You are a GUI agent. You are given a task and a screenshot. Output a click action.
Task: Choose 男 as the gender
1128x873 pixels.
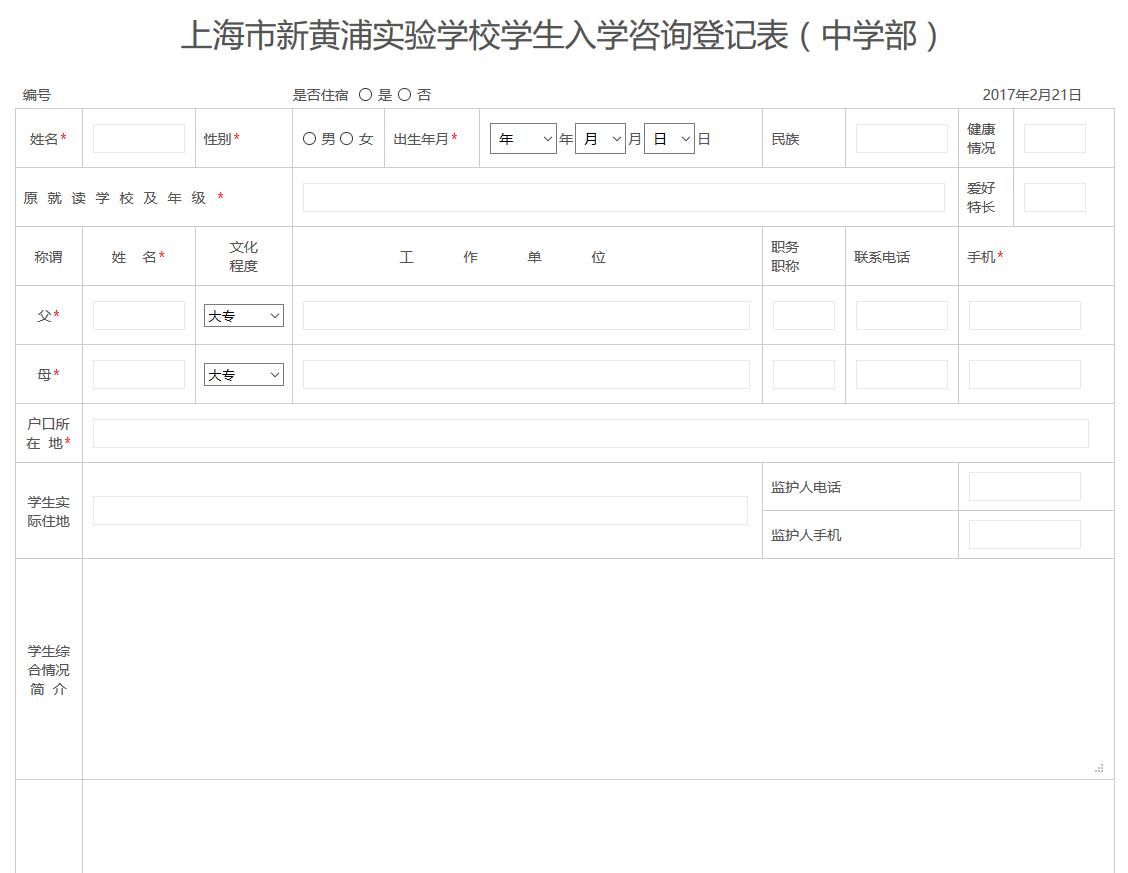click(309, 139)
